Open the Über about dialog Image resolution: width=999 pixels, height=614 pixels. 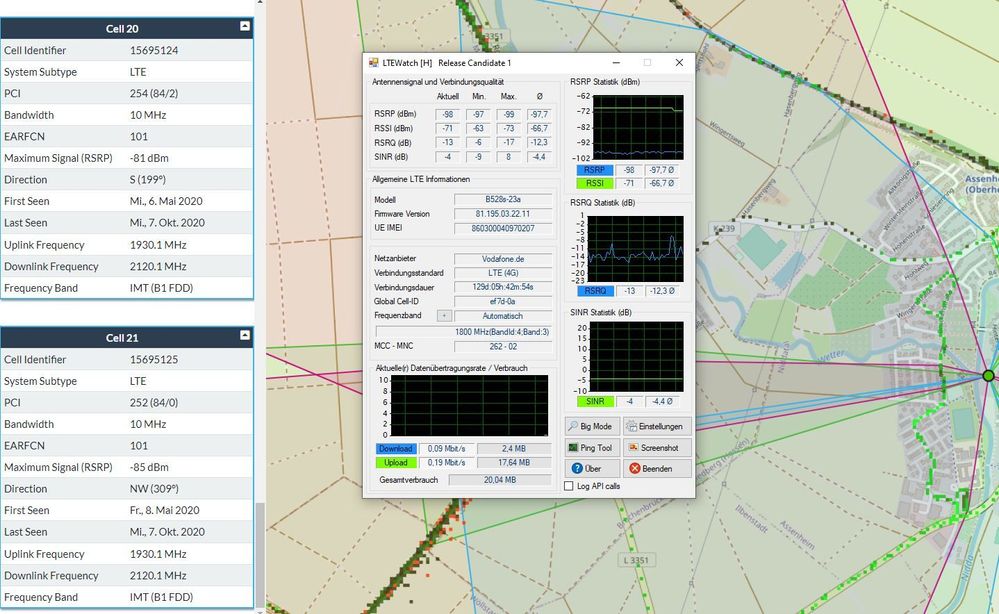[593, 468]
